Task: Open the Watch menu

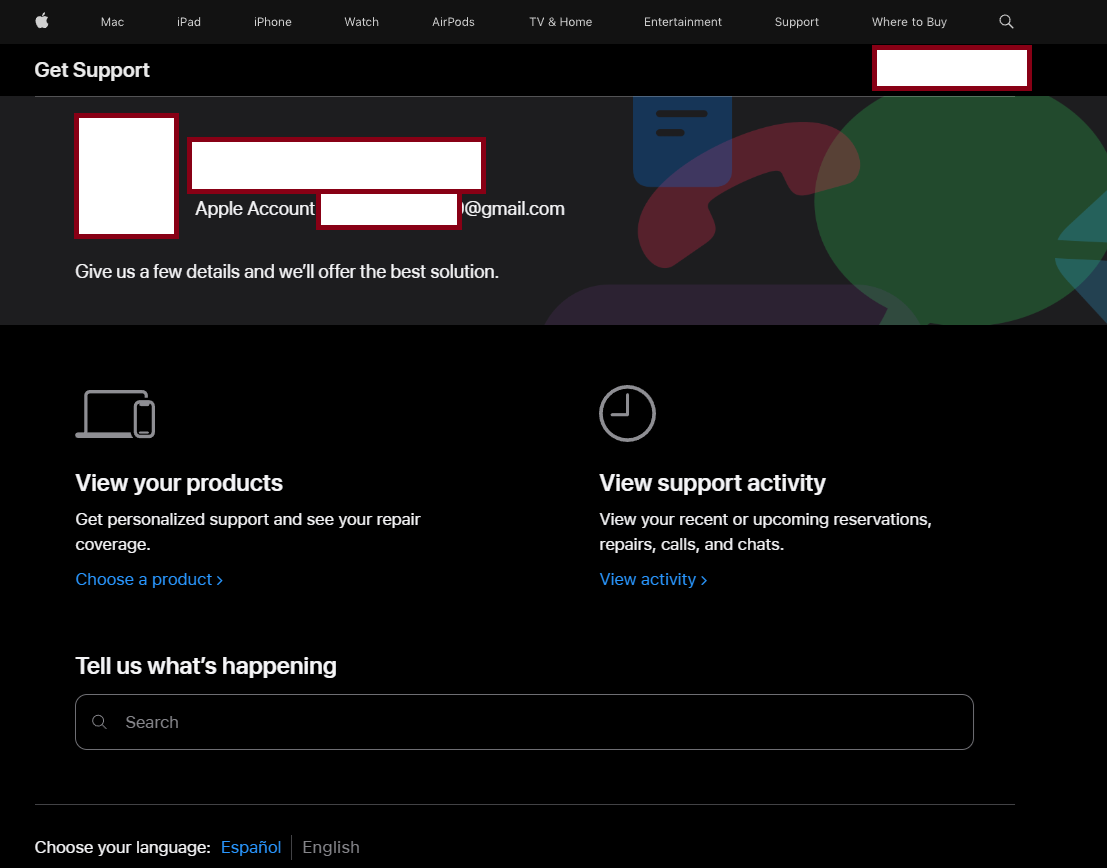Action: [361, 22]
